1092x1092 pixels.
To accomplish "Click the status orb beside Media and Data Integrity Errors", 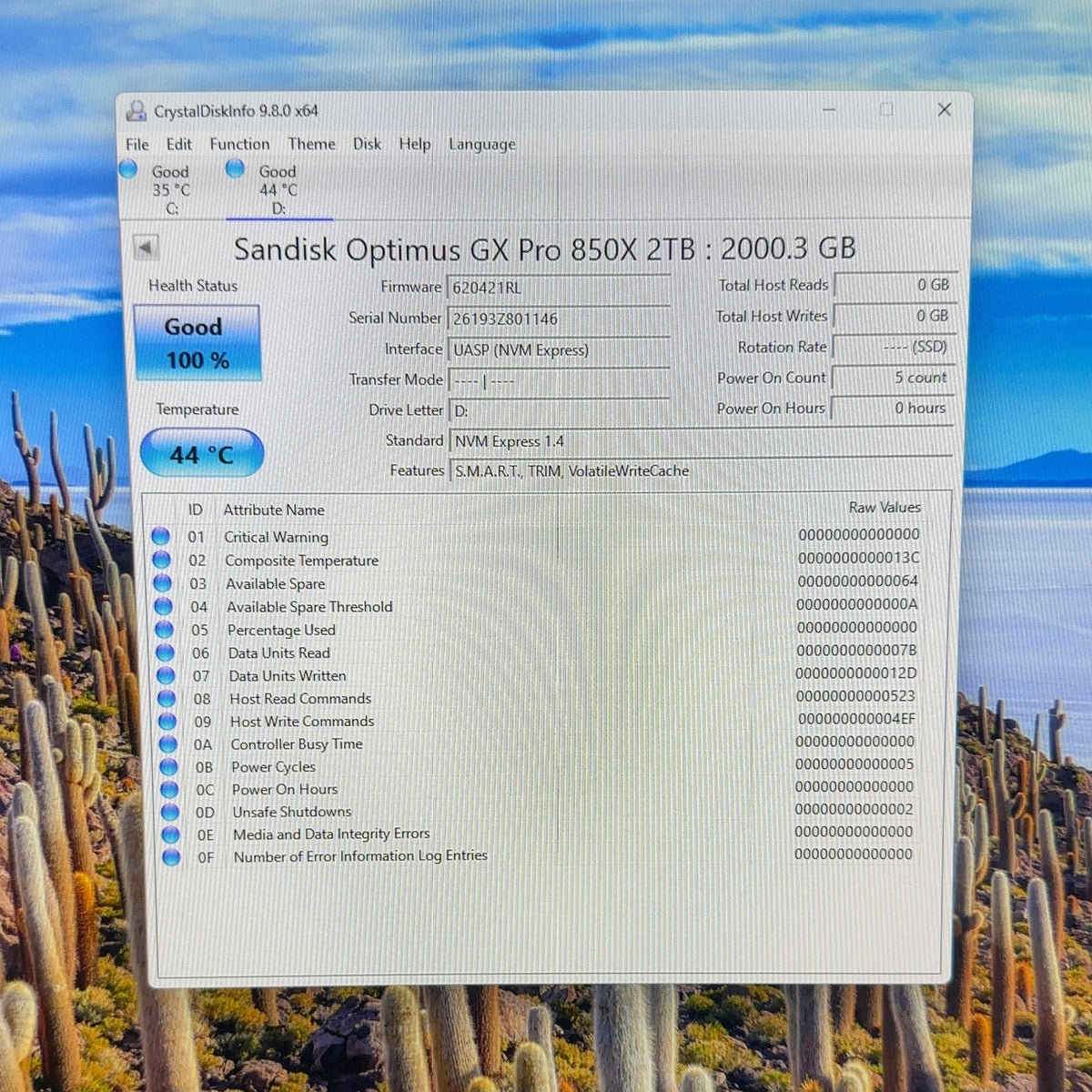I will tap(171, 834).
